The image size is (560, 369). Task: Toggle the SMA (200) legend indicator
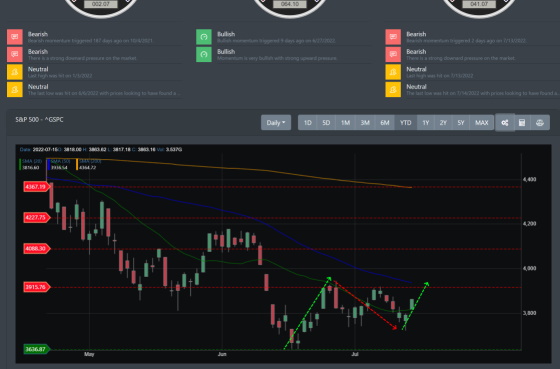coord(89,164)
